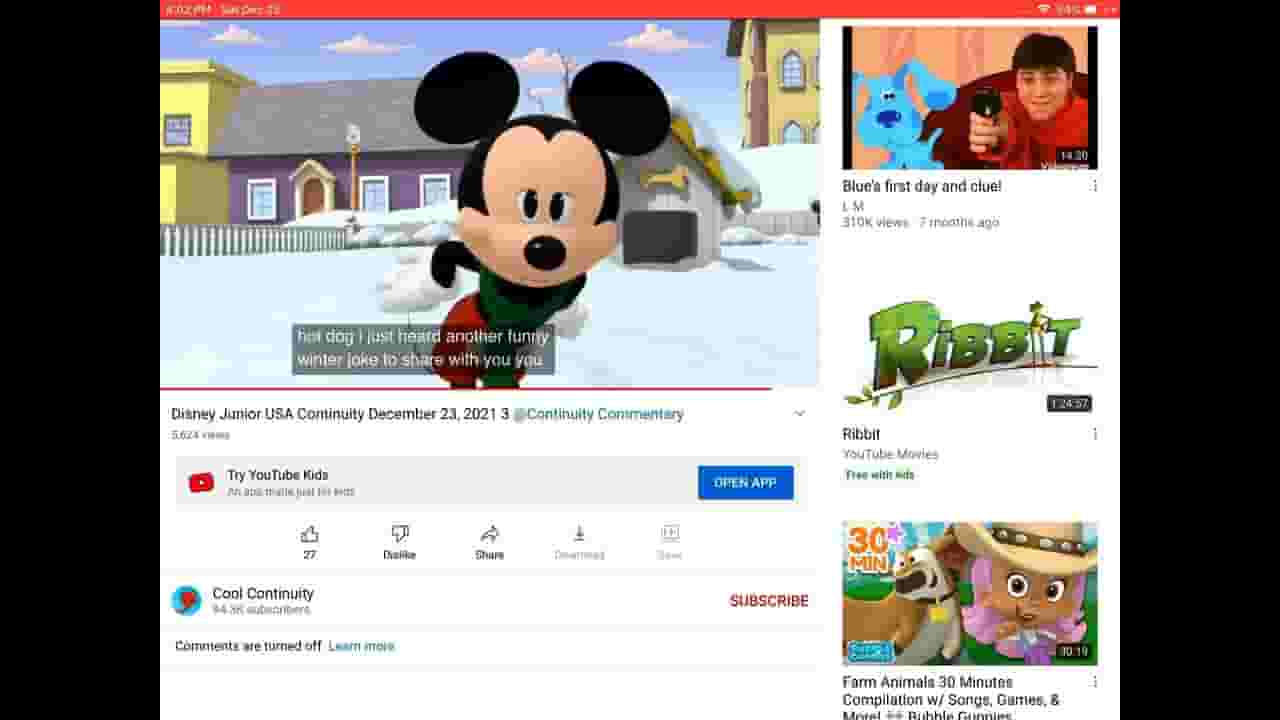The height and width of the screenshot is (720, 1280).
Task: Open the Ribbit movie thumbnail
Action: pyautogui.click(x=970, y=346)
